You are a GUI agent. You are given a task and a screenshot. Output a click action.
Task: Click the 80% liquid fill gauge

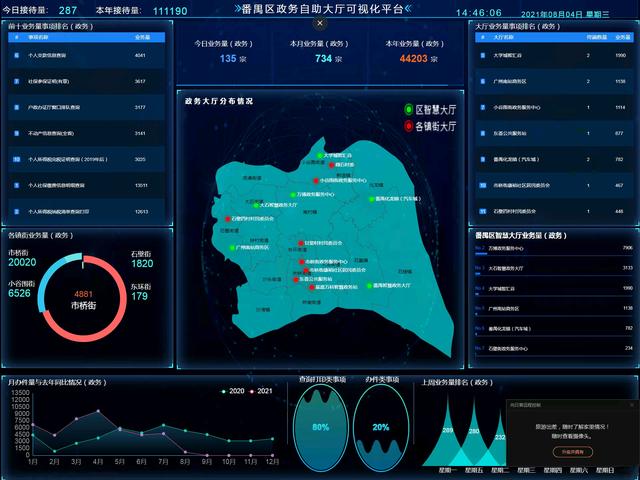click(321, 427)
